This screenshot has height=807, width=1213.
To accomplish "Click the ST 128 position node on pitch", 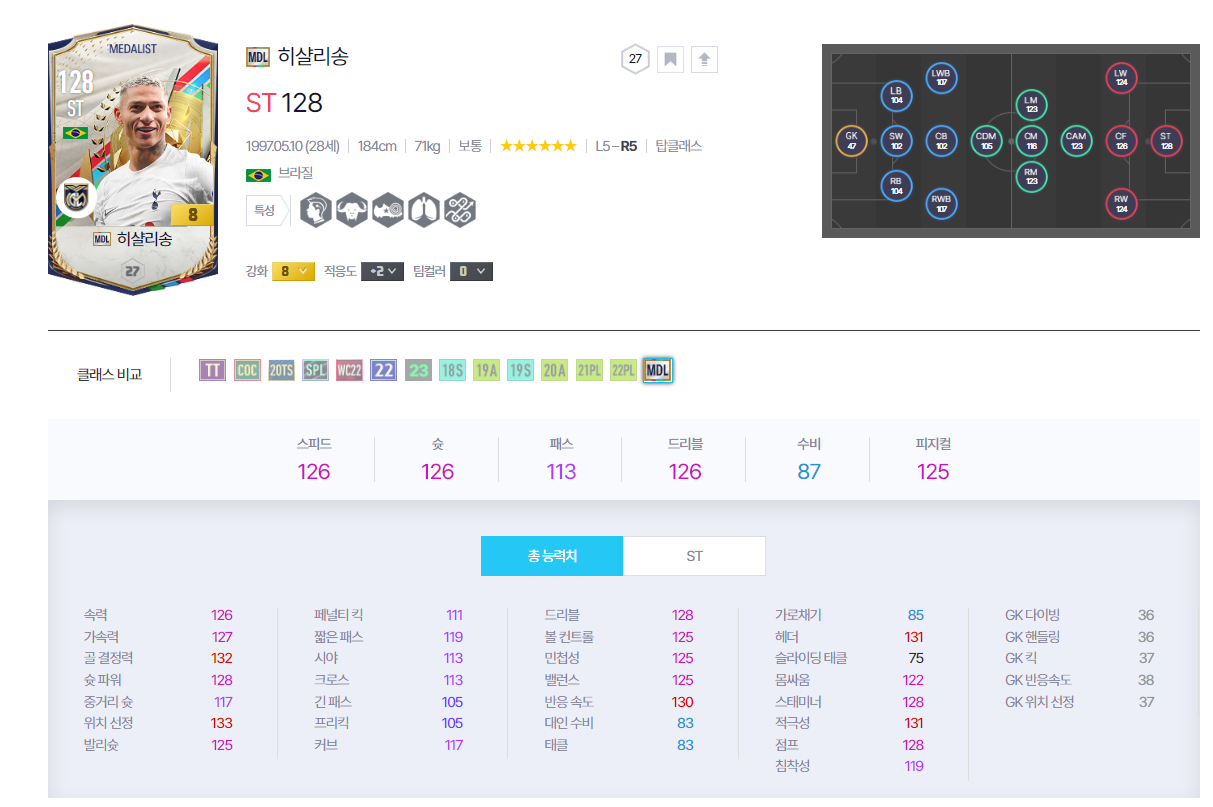I will coord(1166,141).
